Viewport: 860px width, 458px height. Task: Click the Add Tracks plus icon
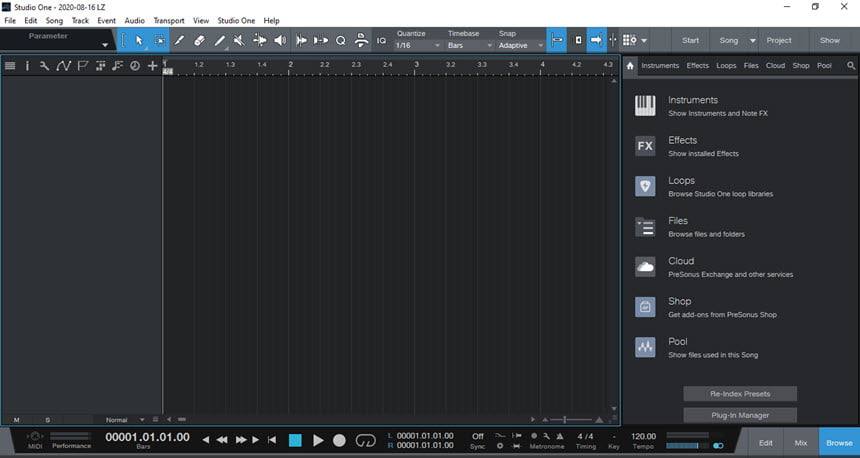click(x=152, y=66)
